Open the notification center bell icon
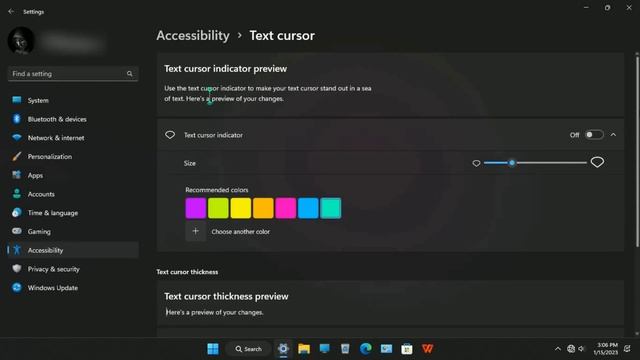The width and height of the screenshot is (640, 360). pyautogui.click(x=627, y=349)
